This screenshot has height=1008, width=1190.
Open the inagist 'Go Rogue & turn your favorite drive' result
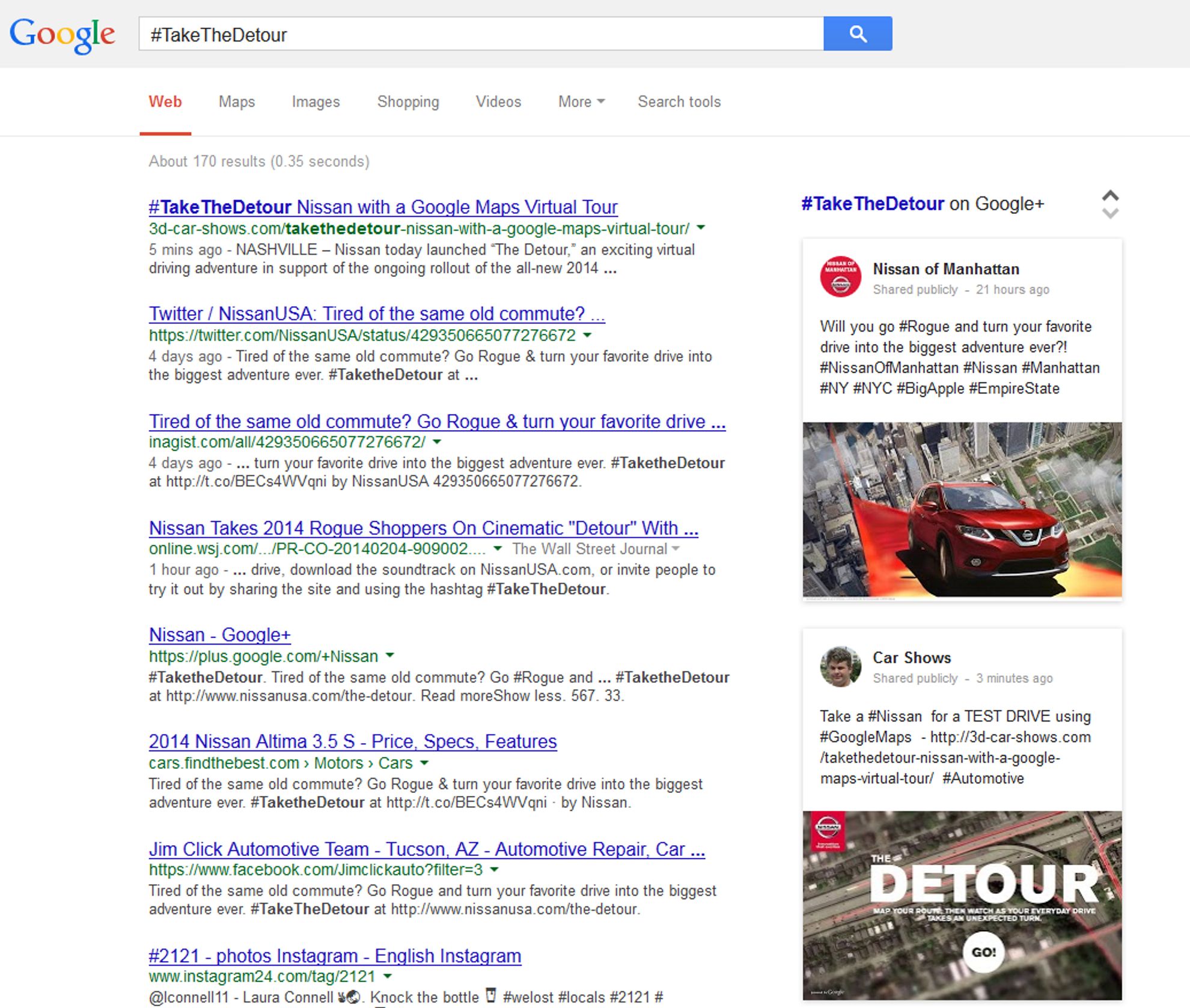tap(437, 421)
